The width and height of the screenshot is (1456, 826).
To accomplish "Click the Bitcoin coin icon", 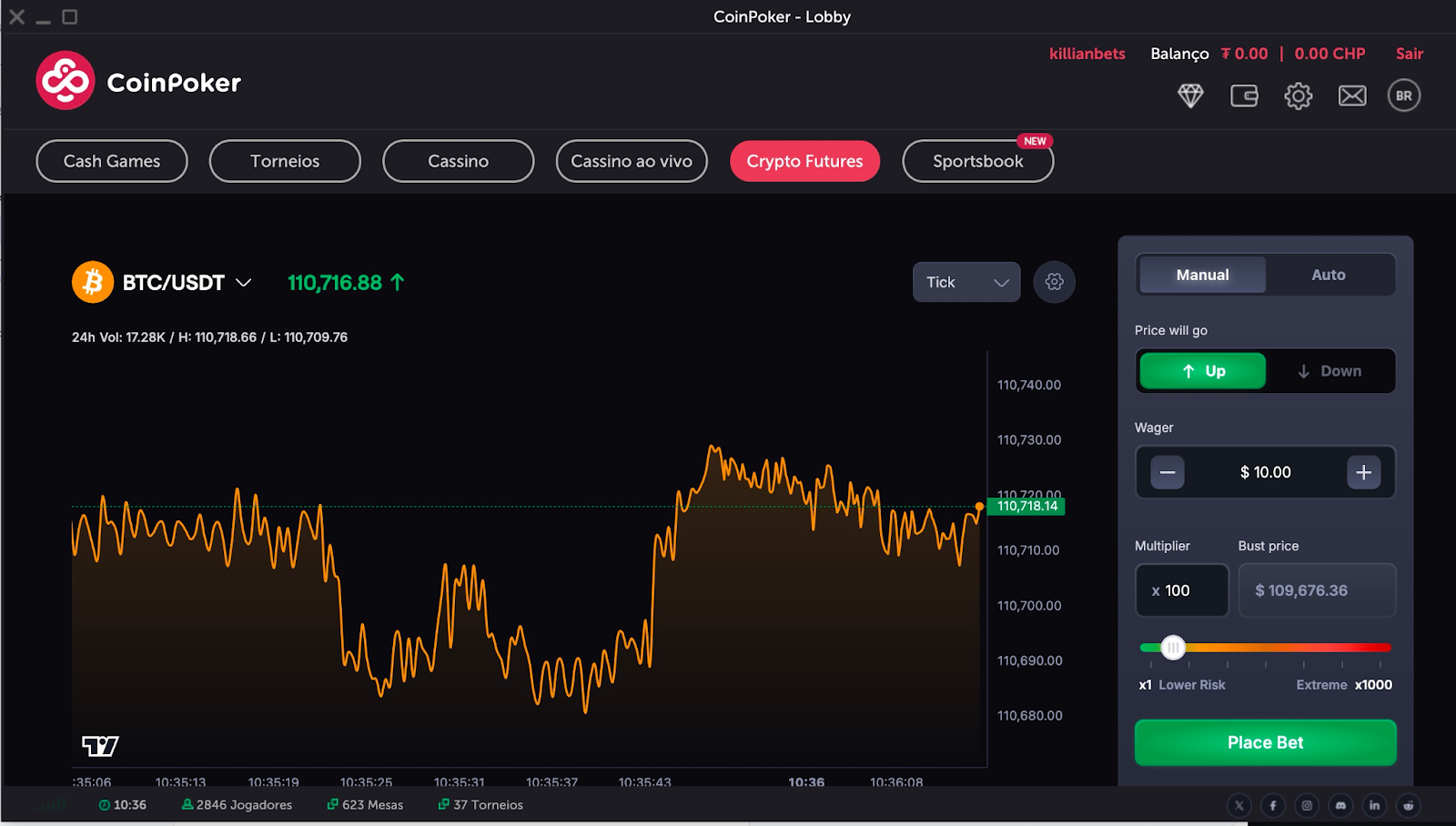I will tap(93, 282).
